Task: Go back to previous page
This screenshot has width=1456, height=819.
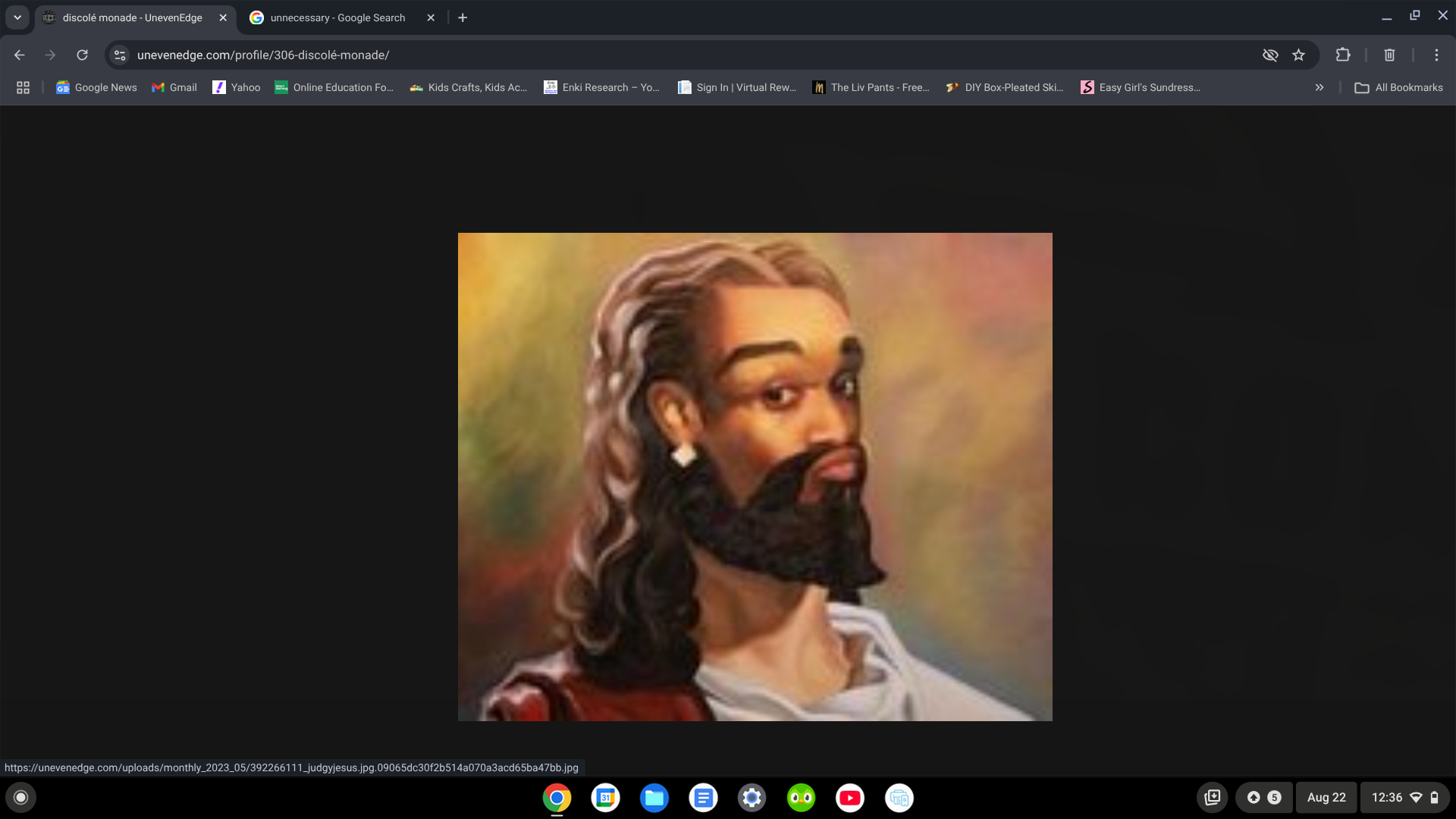Action: 20,55
